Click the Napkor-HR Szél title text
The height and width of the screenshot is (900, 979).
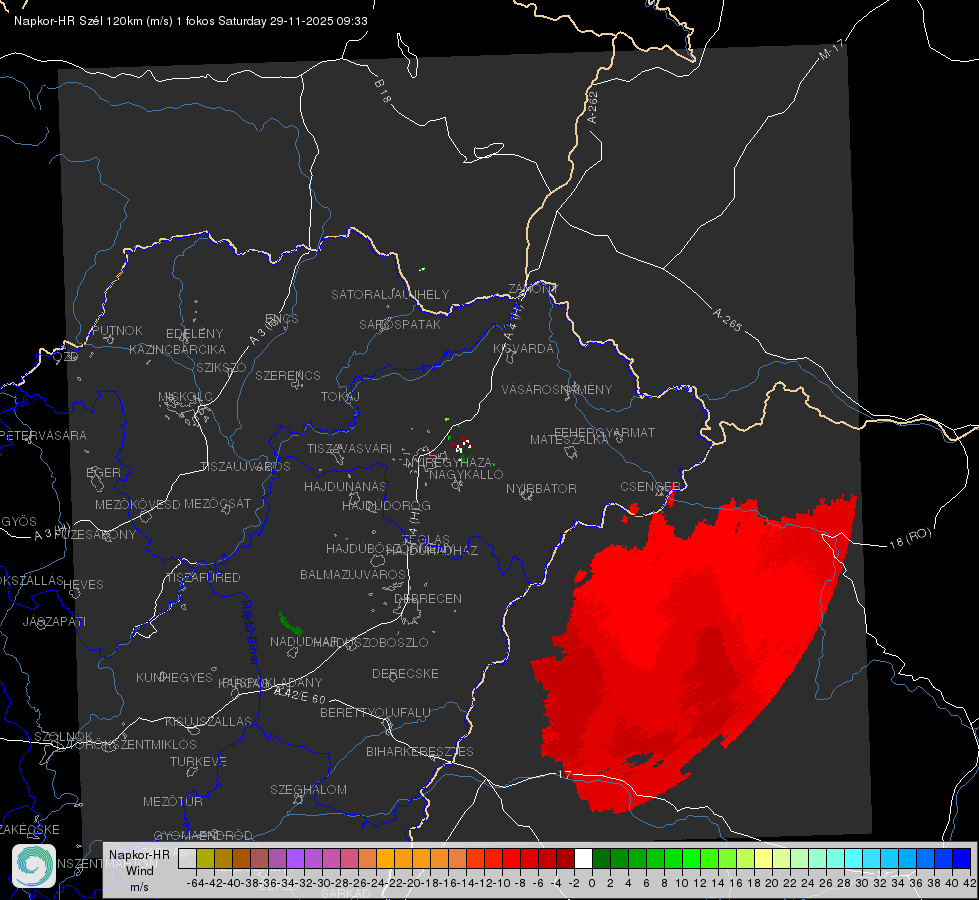[190, 21]
